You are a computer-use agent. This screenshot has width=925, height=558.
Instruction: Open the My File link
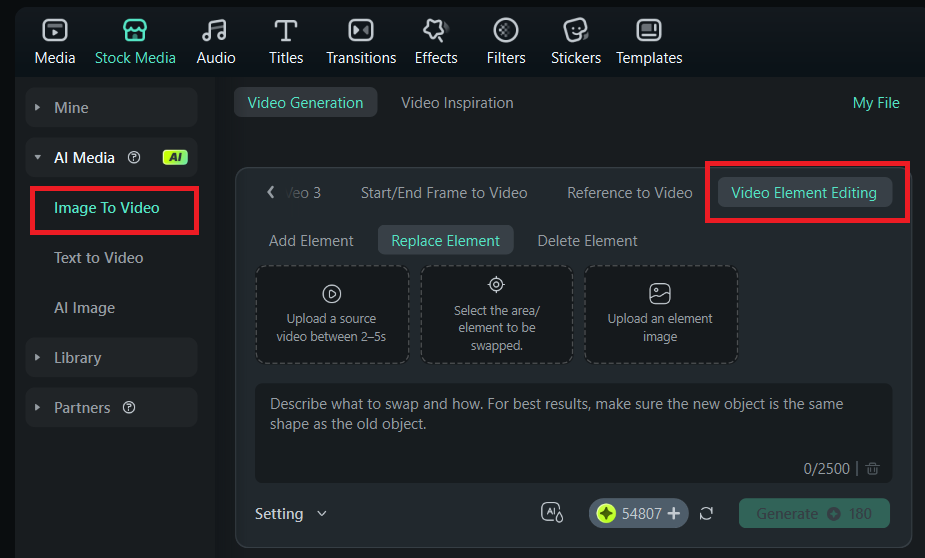(876, 103)
